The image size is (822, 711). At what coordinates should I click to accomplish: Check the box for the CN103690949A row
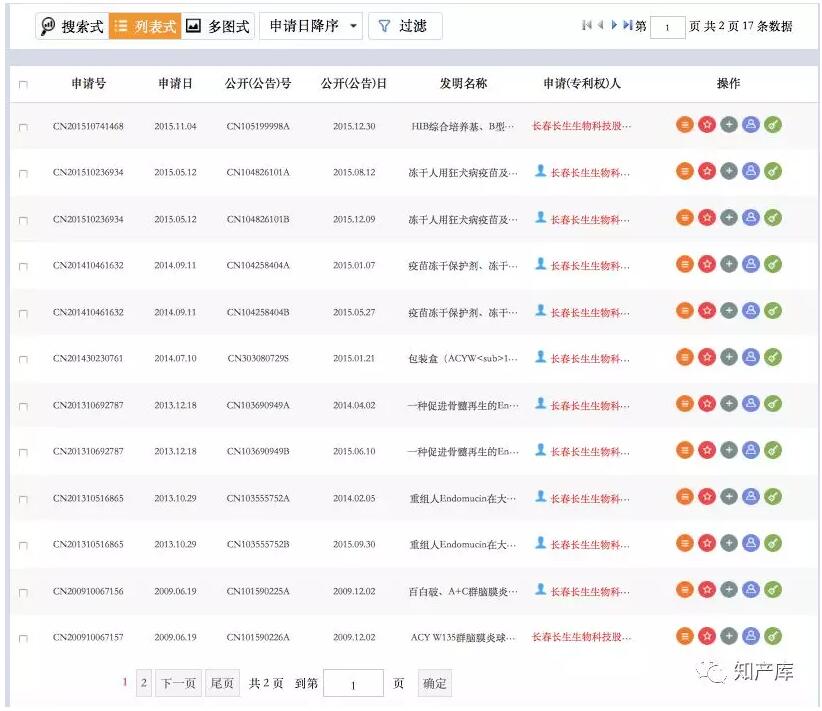(x=23, y=406)
